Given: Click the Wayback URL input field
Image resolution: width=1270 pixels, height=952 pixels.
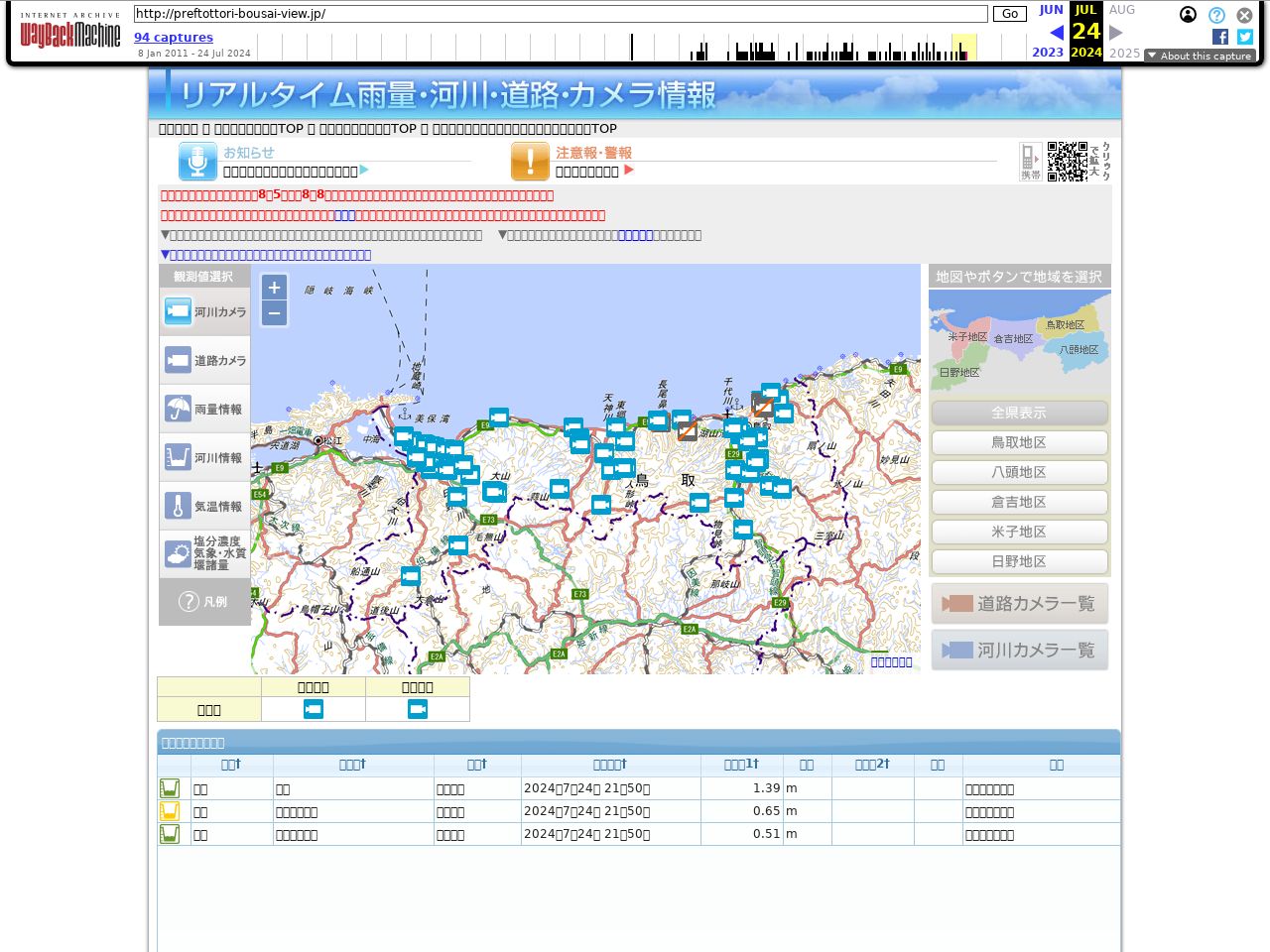Looking at the screenshot, I should [x=561, y=14].
